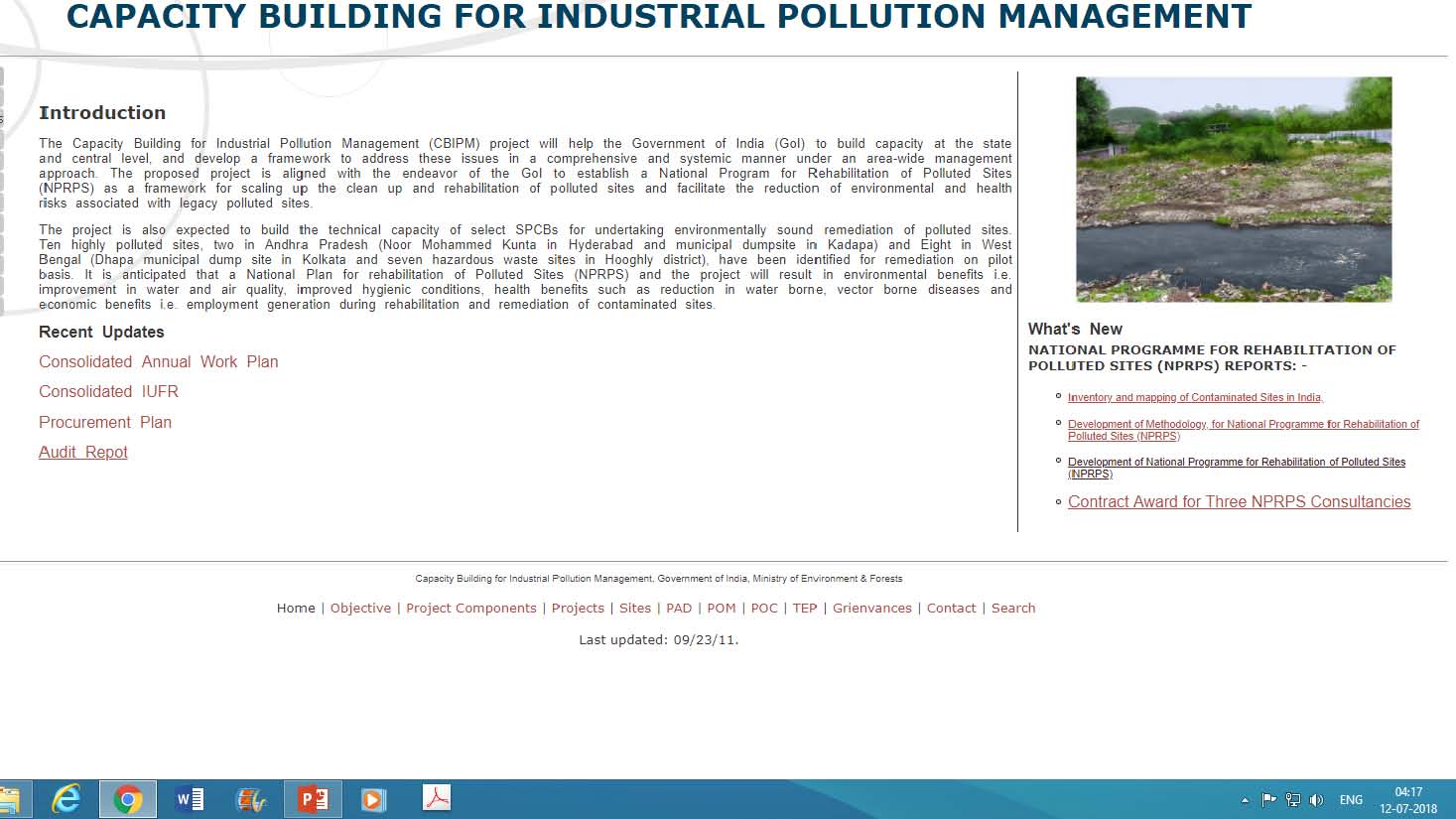
Task: Click the What's New heading
Action: [x=1075, y=330]
